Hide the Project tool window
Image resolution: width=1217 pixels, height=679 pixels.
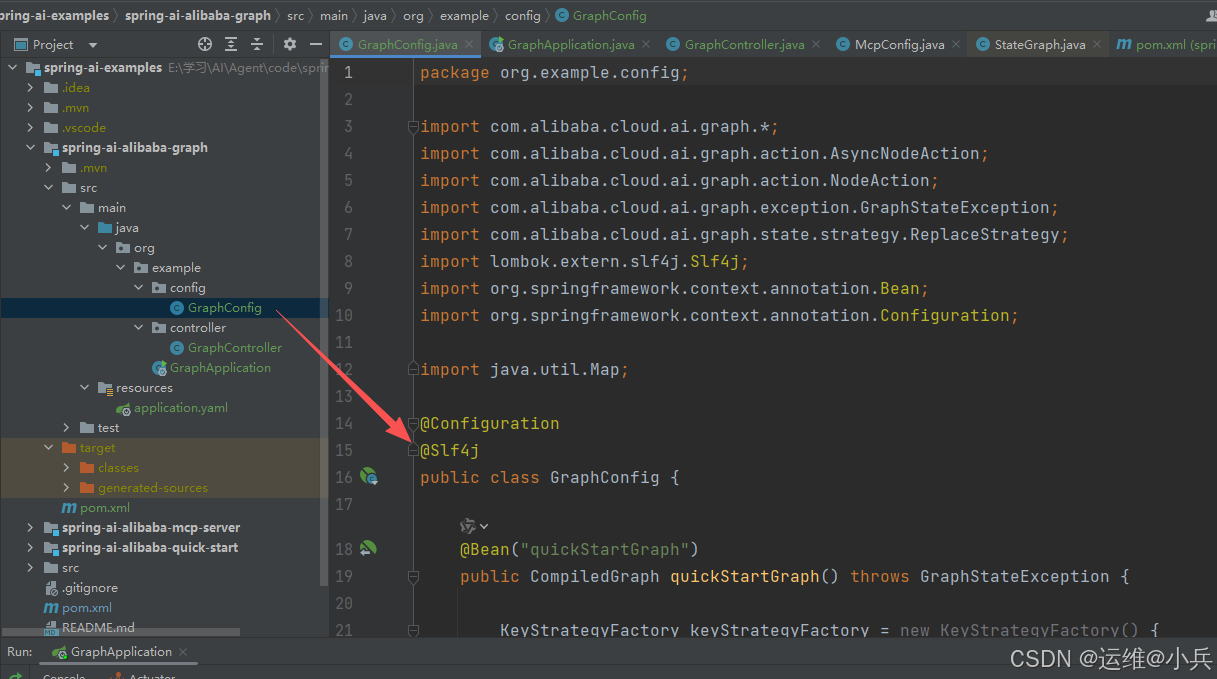point(315,44)
